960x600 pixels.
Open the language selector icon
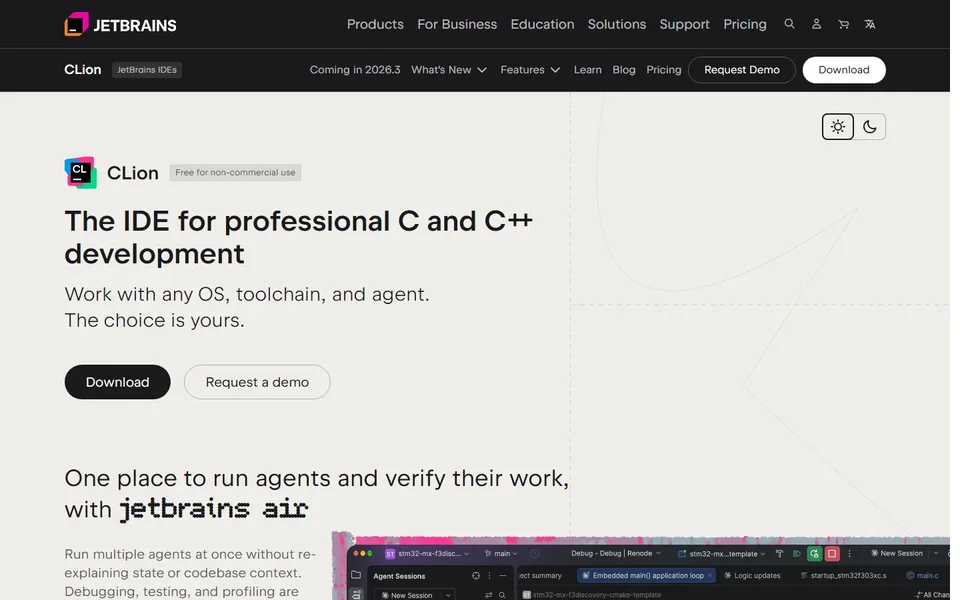click(x=869, y=24)
